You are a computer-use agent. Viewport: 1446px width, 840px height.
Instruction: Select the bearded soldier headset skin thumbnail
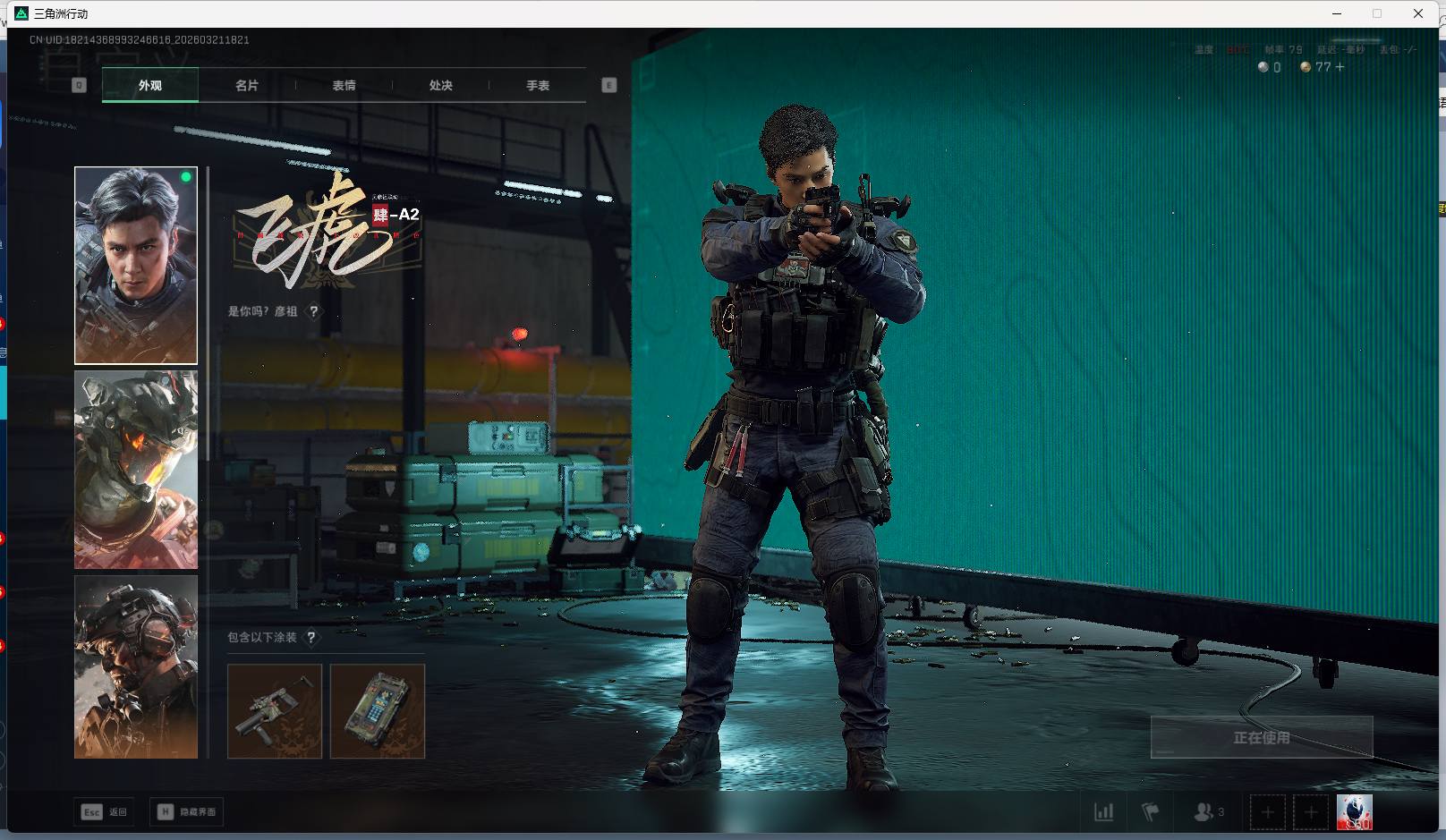136,666
